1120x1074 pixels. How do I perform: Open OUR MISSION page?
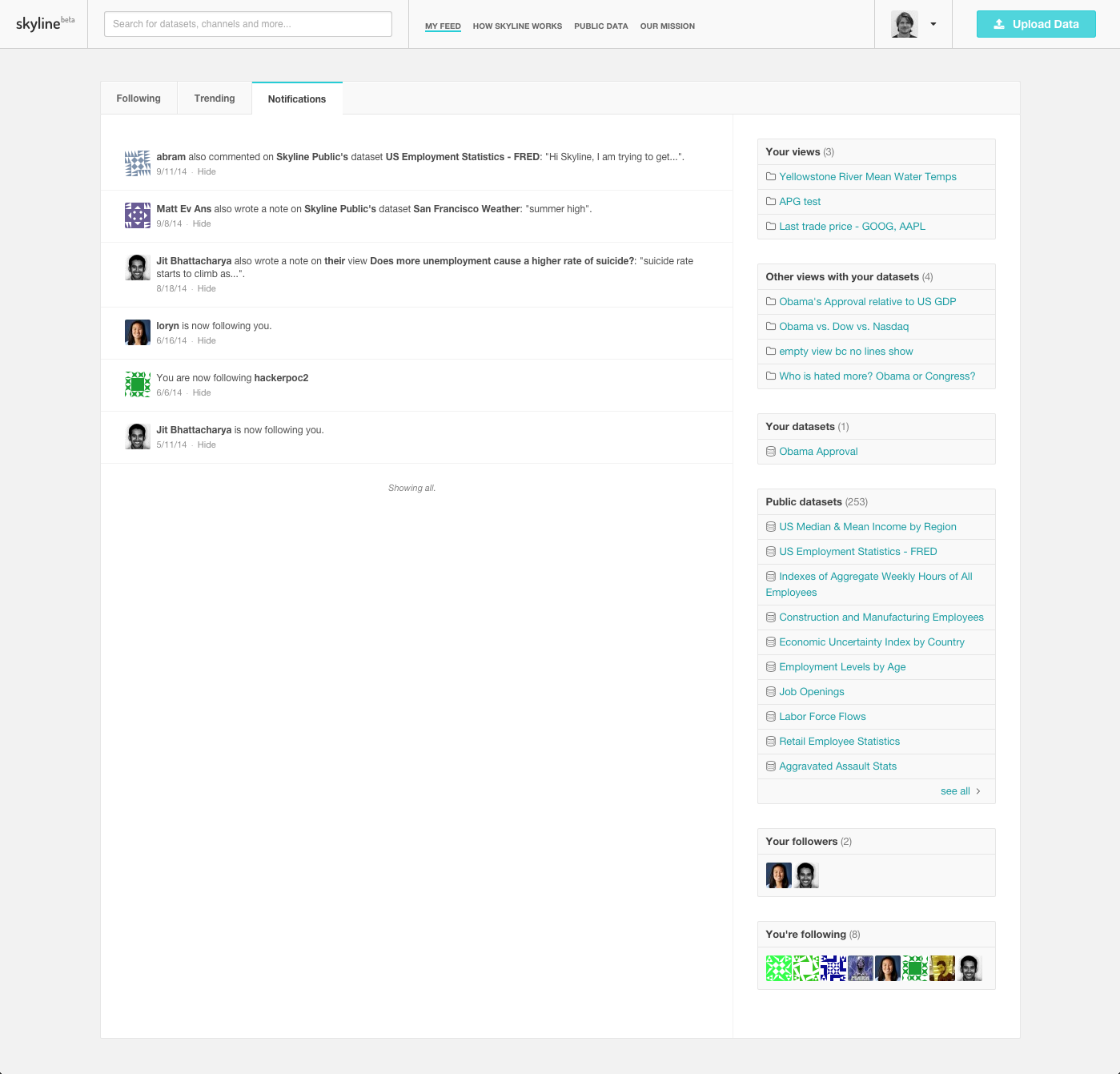coord(668,26)
